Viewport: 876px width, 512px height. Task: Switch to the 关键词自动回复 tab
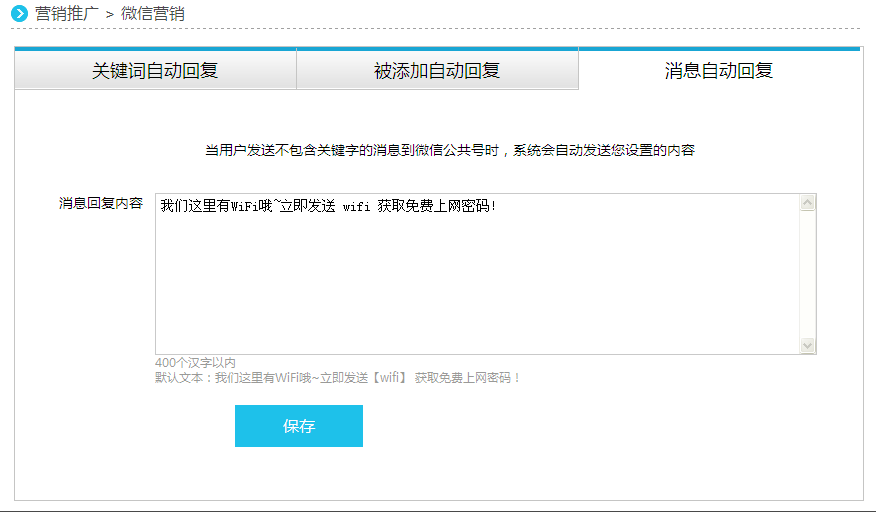[x=155, y=70]
